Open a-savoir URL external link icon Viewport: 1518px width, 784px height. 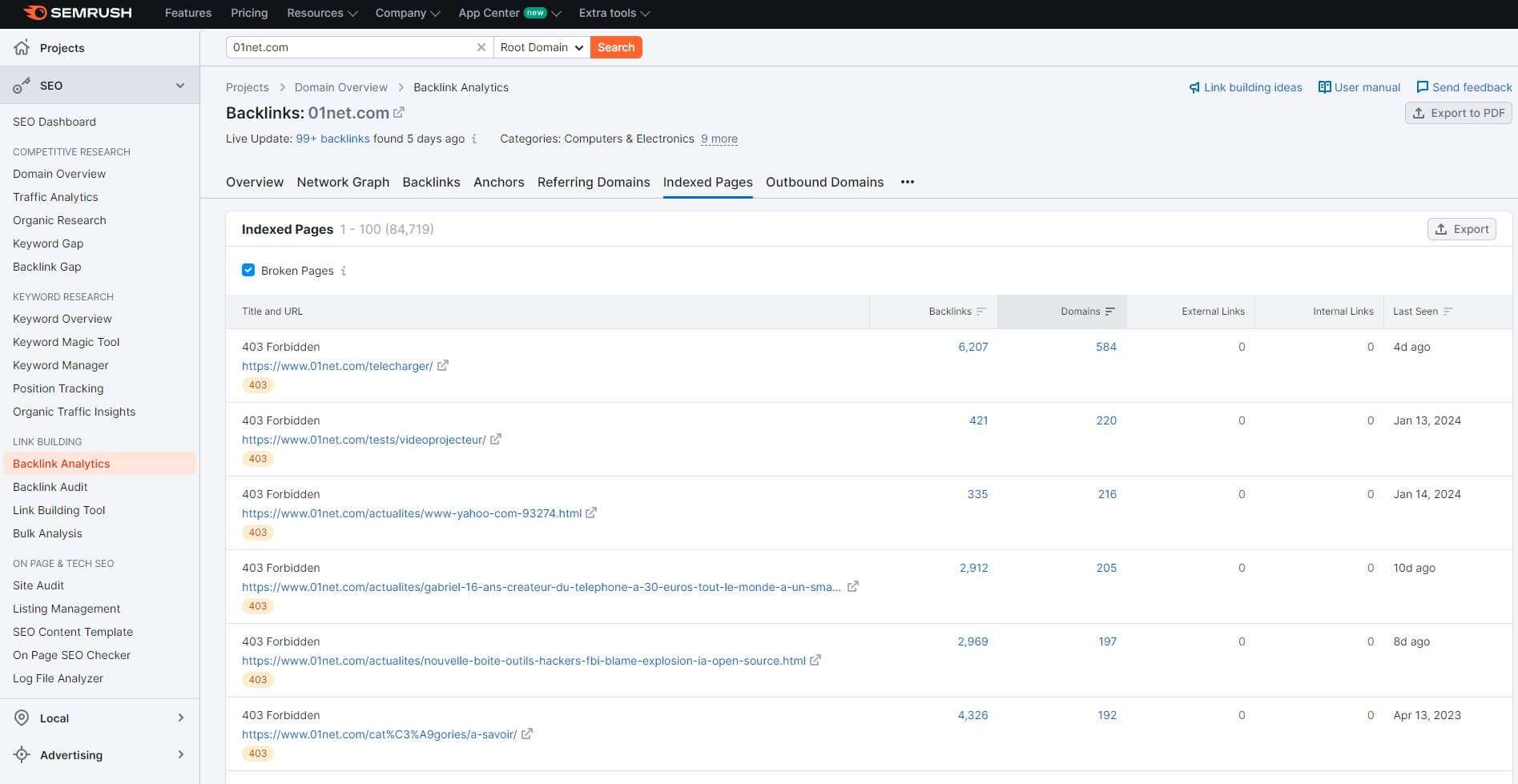[x=527, y=734]
